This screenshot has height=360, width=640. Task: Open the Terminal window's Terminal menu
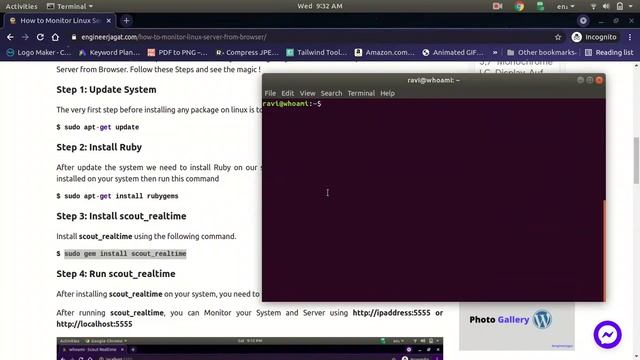pyautogui.click(x=361, y=93)
